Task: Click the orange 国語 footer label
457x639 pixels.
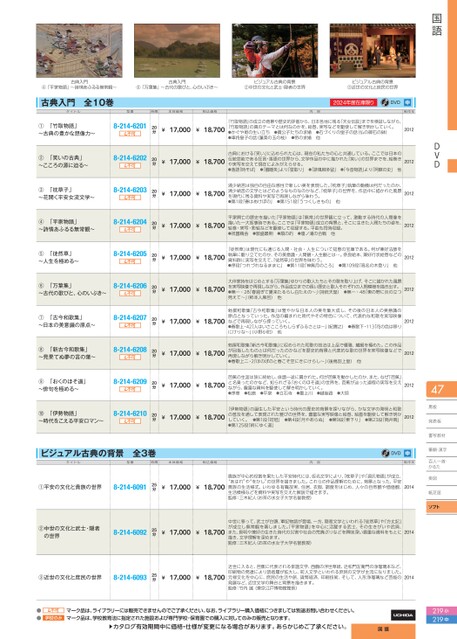Action: point(383,631)
